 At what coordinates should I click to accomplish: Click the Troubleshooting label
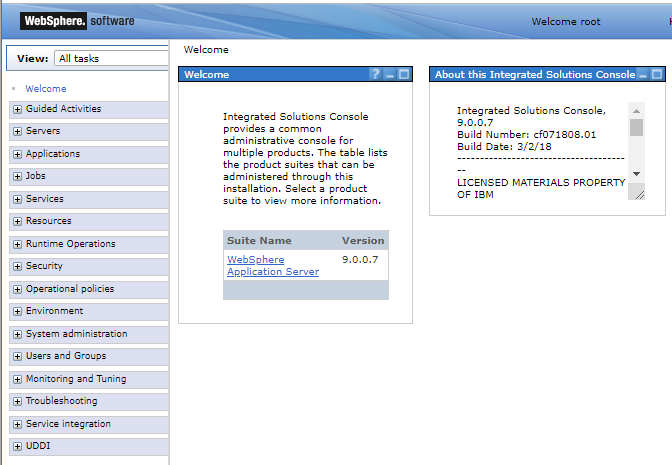[61, 401]
